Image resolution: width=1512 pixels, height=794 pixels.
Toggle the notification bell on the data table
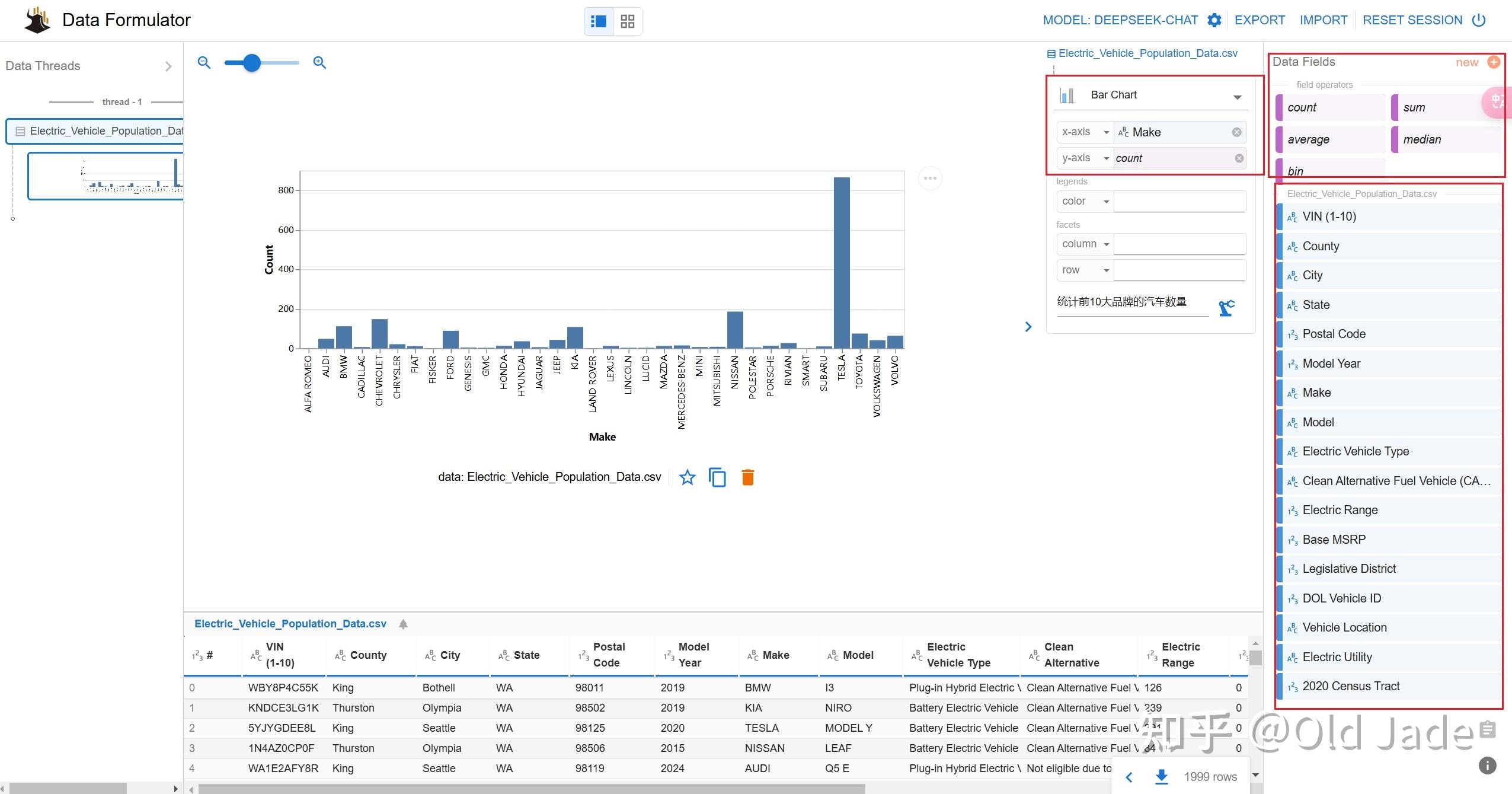(x=403, y=623)
